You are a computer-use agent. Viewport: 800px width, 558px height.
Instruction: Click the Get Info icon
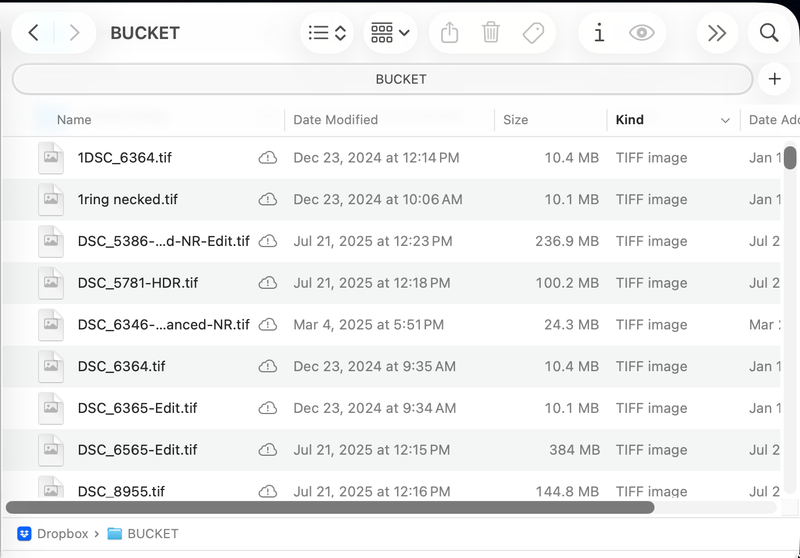599,33
